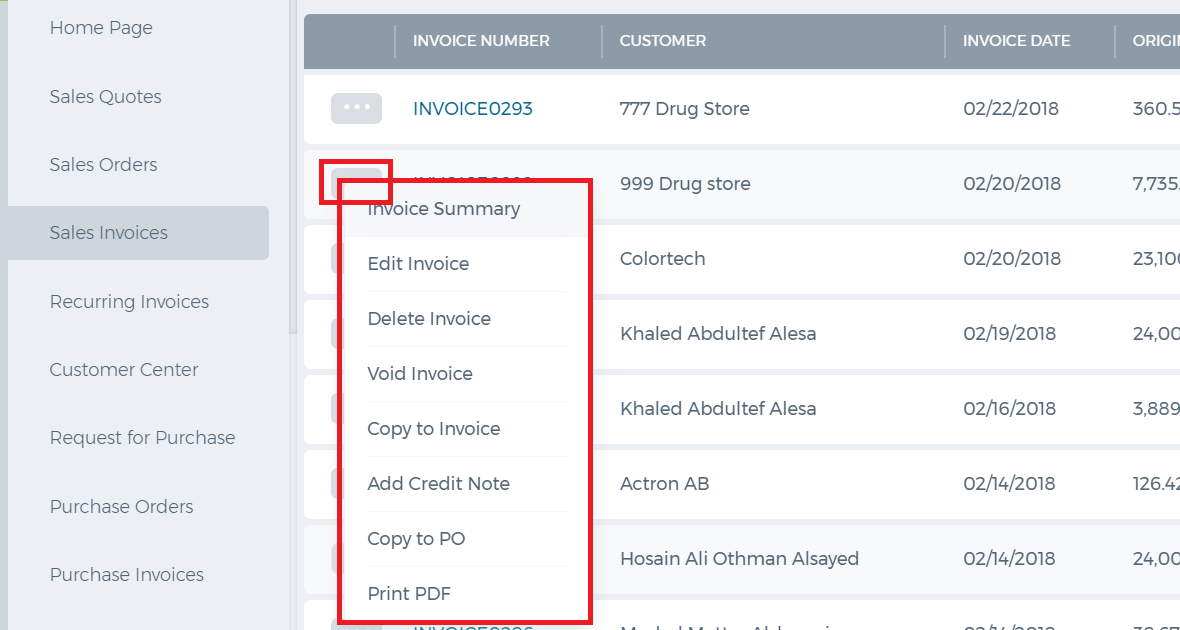Click the sidebar vertical scrollbar
The width and height of the screenshot is (1180, 630).
293,167
